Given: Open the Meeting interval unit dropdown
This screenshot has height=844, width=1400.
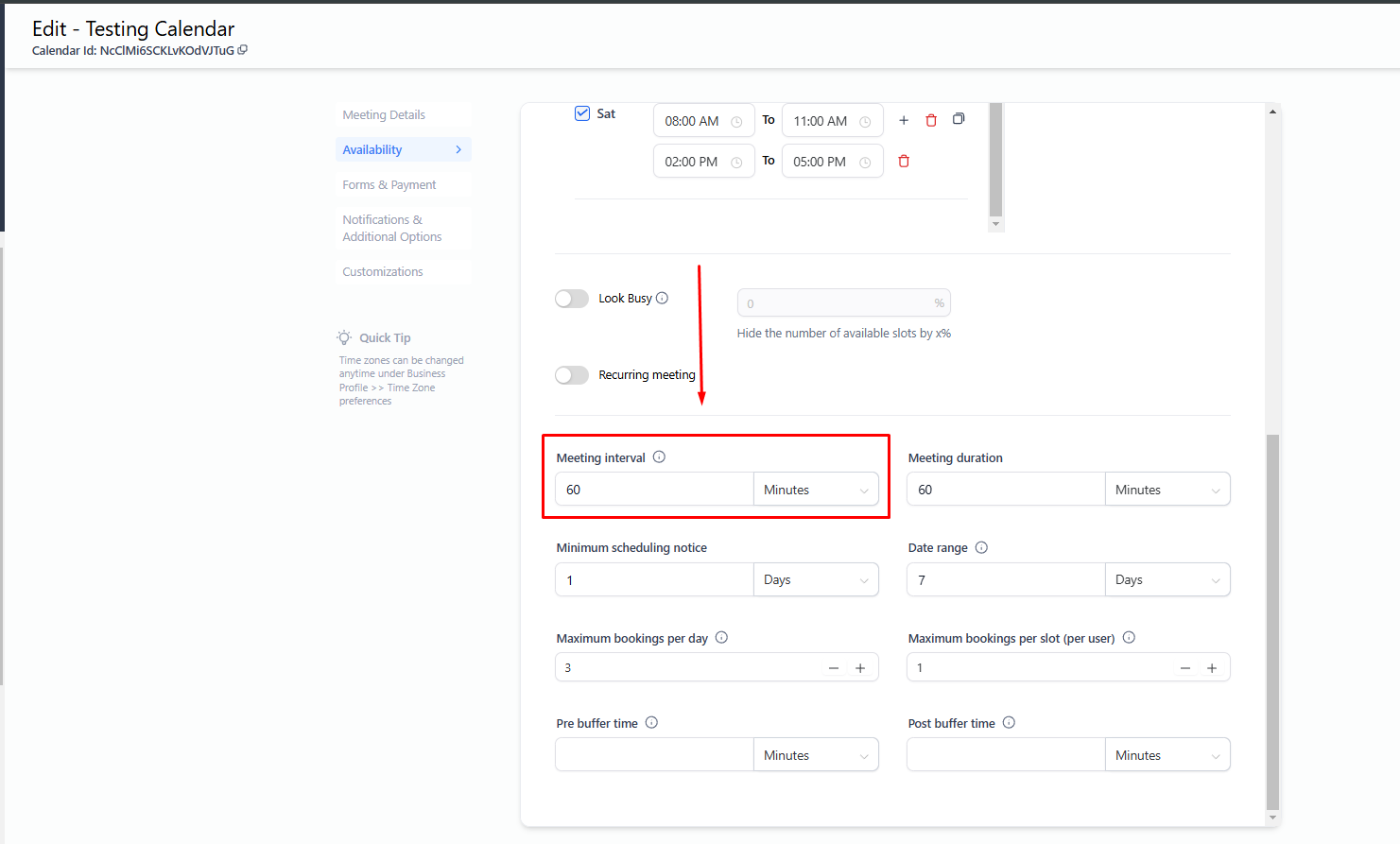Looking at the screenshot, I should (x=815, y=490).
